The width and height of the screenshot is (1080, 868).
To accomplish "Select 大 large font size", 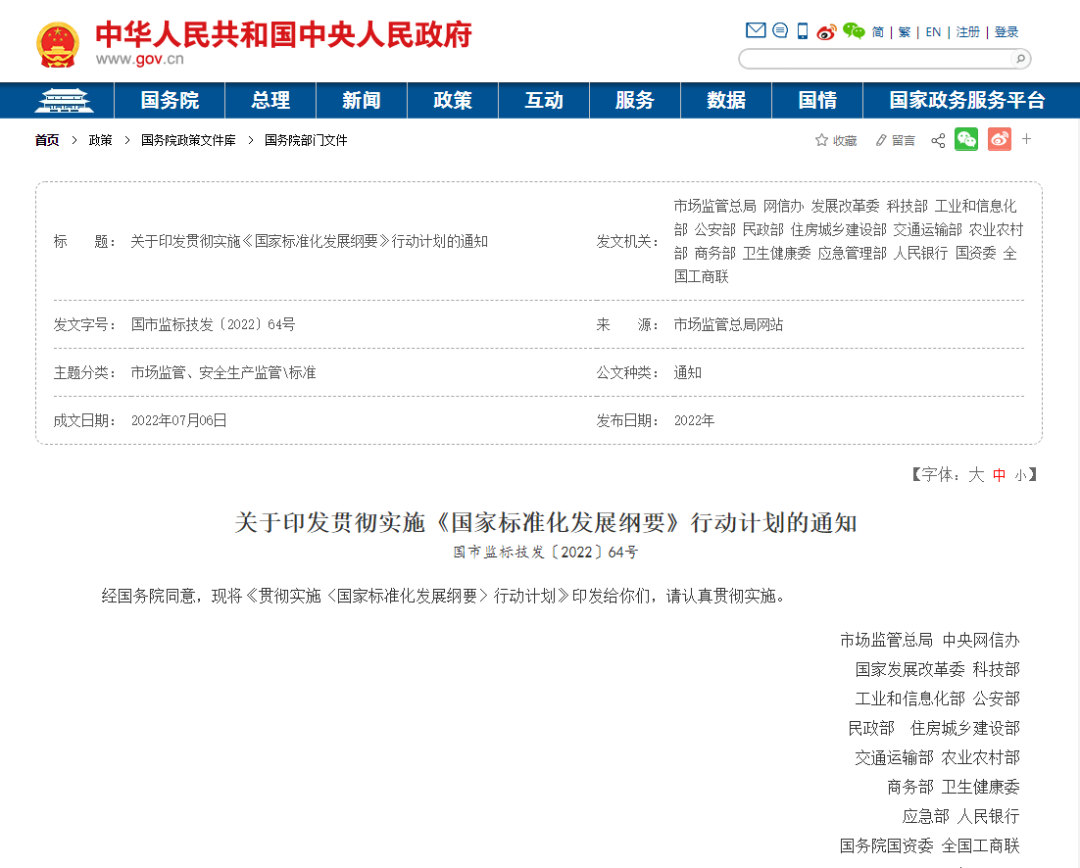I will (x=976, y=477).
